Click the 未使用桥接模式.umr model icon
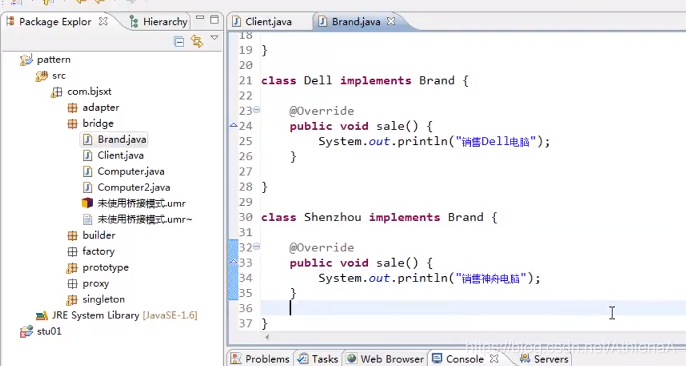Image resolution: width=686 pixels, height=366 pixels. point(88,203)
